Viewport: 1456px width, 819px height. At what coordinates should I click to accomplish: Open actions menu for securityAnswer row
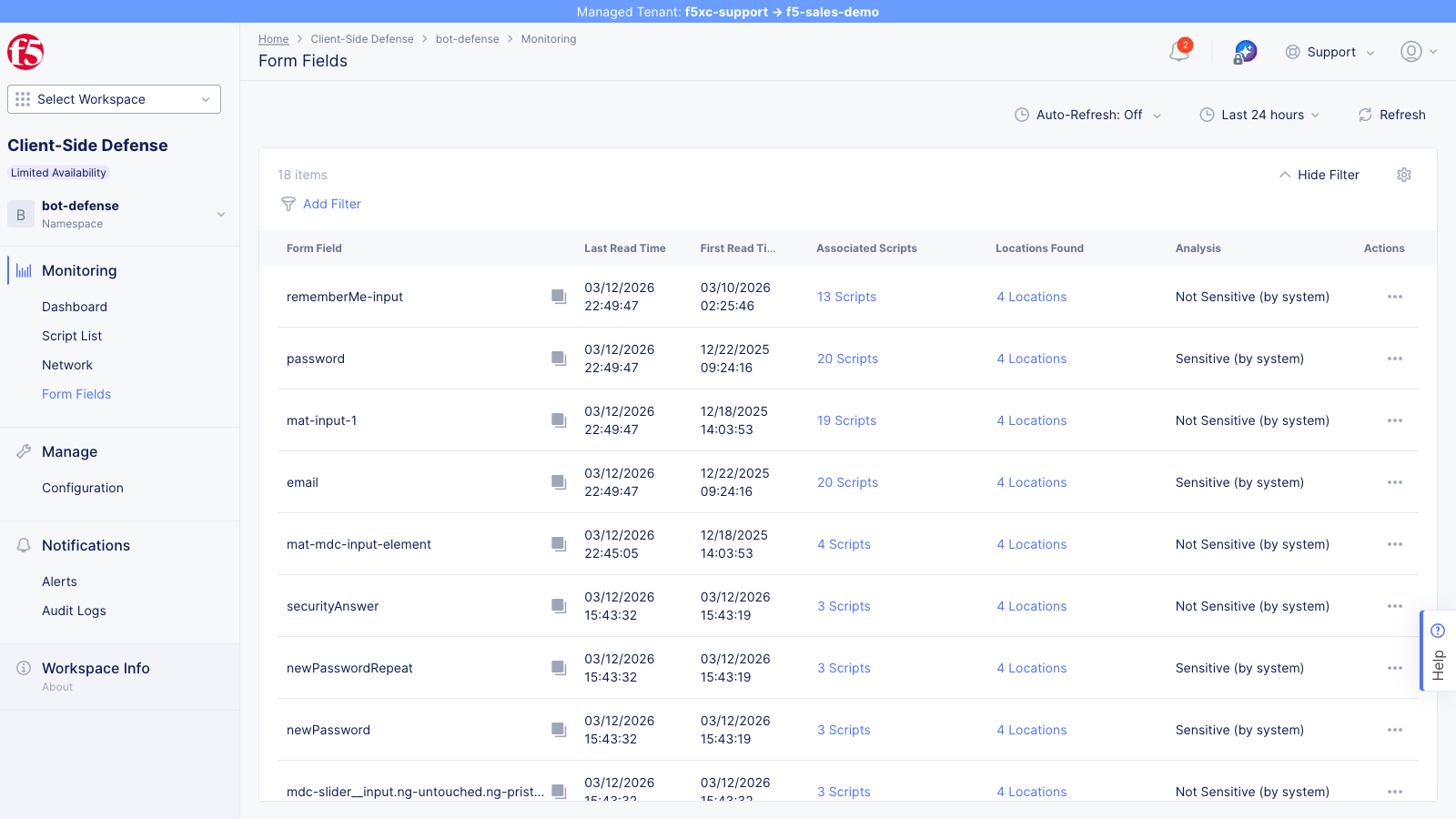pyautogui.click(x=1394, y=605)
